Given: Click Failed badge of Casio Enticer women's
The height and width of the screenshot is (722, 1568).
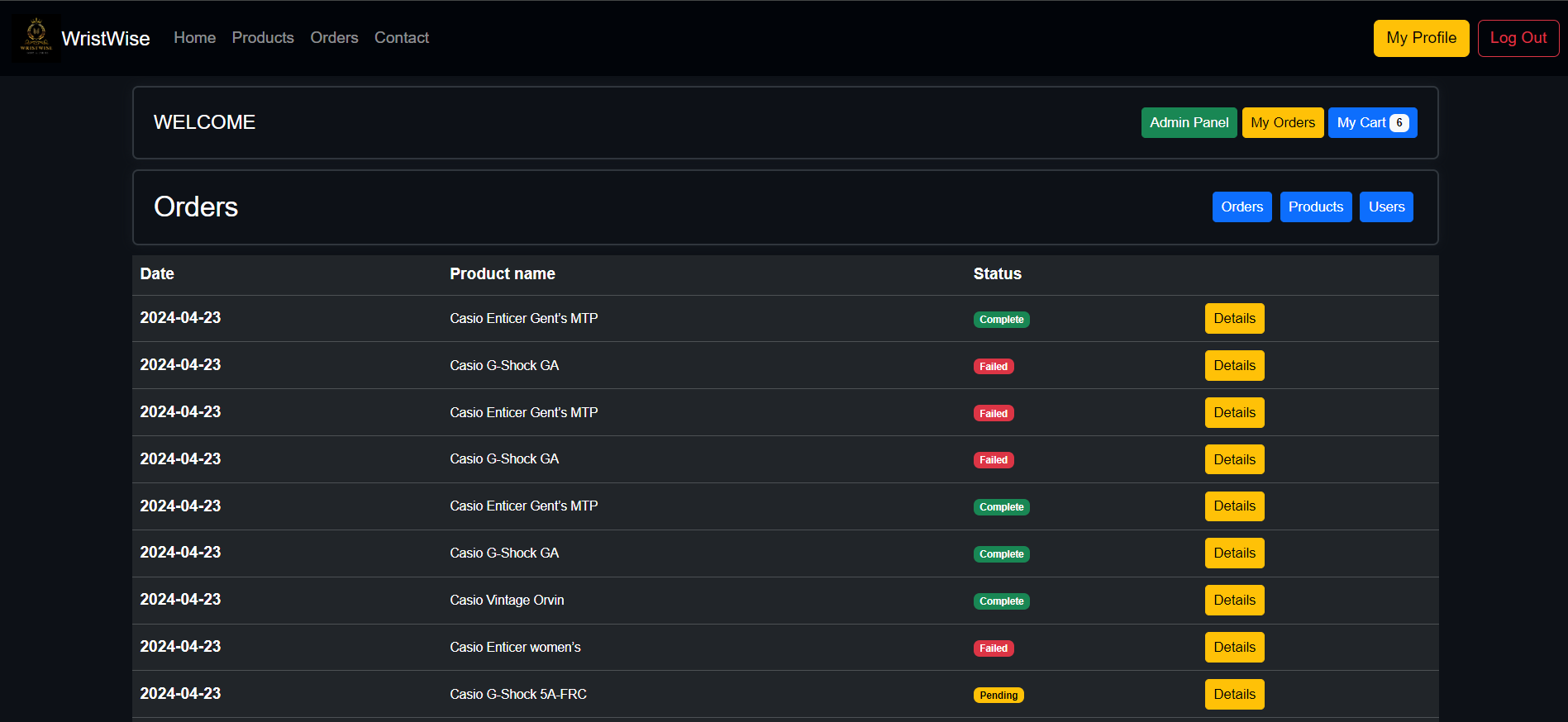Looking at the screenshot, I should click(x=994, y=648).
